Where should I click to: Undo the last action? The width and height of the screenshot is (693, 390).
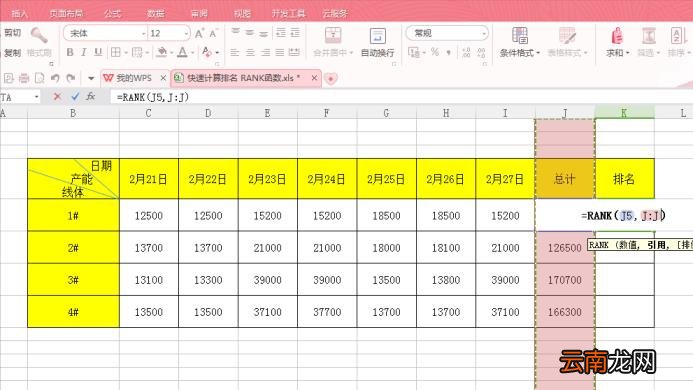[x=55, y=78]
